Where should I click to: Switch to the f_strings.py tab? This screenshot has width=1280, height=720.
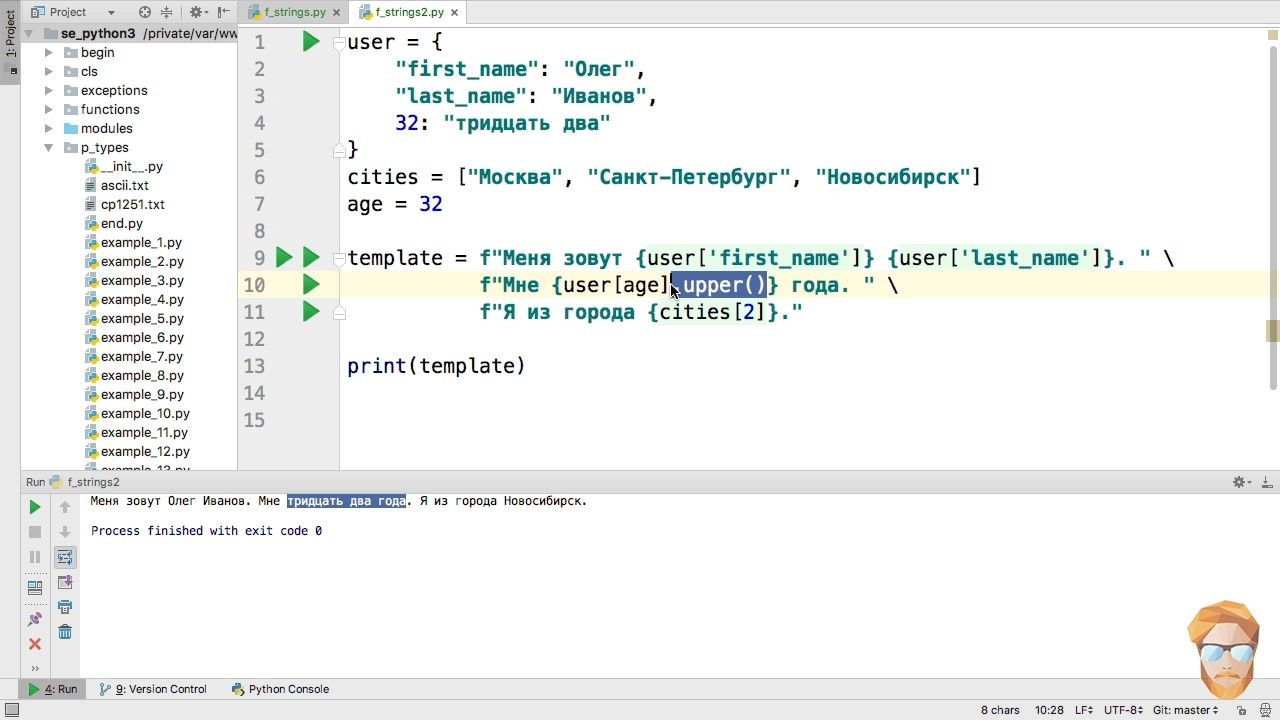pyautogui.click(x=295, y=12)
